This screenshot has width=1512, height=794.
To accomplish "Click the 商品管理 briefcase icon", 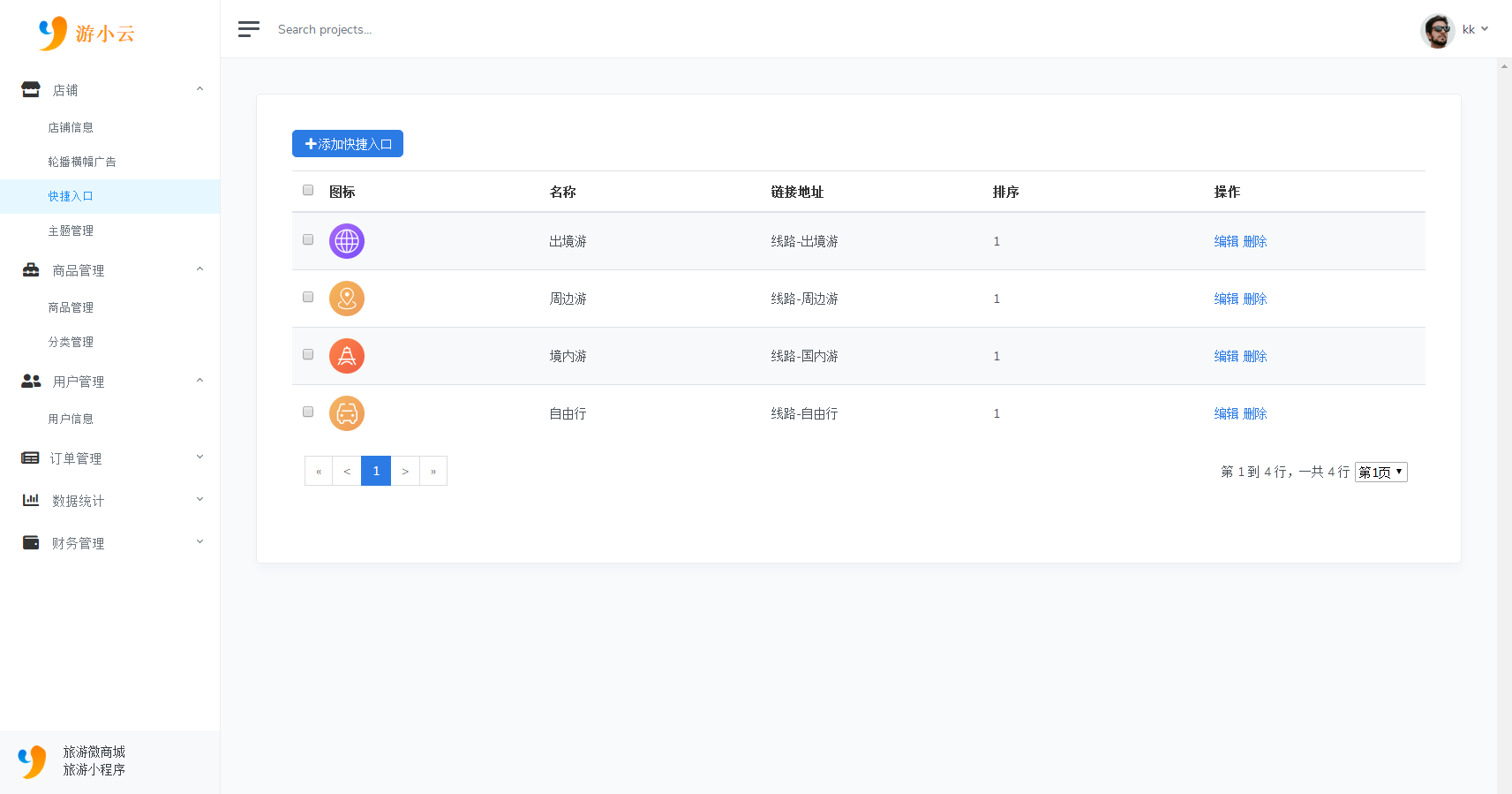I will coord(31,269).
